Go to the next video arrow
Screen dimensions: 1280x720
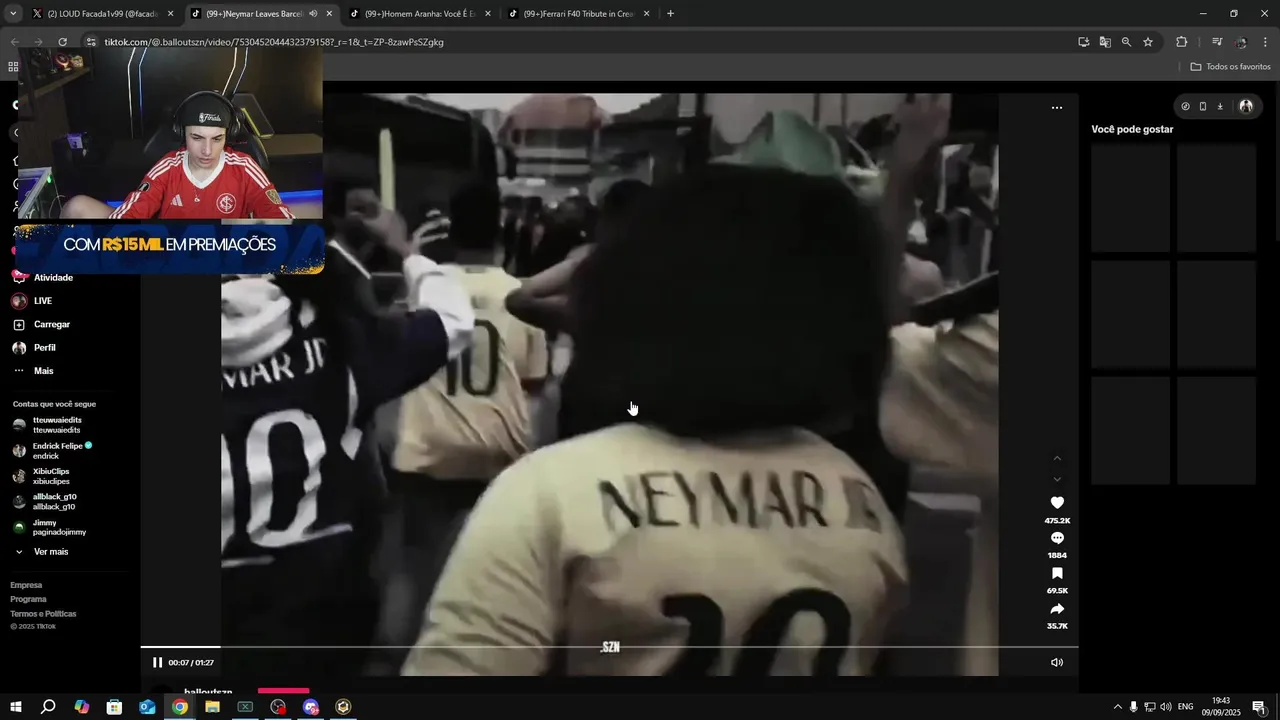[x=1057, y=479]
